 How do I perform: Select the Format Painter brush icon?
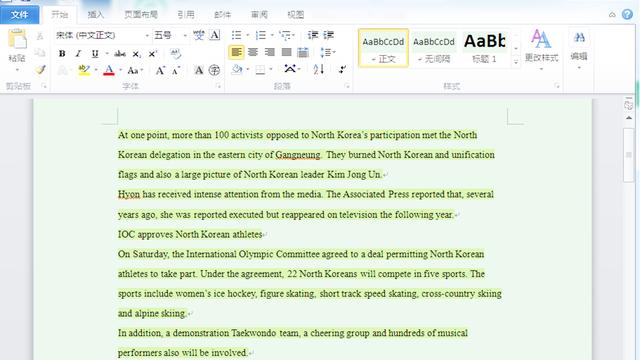(x=40, y=69)
